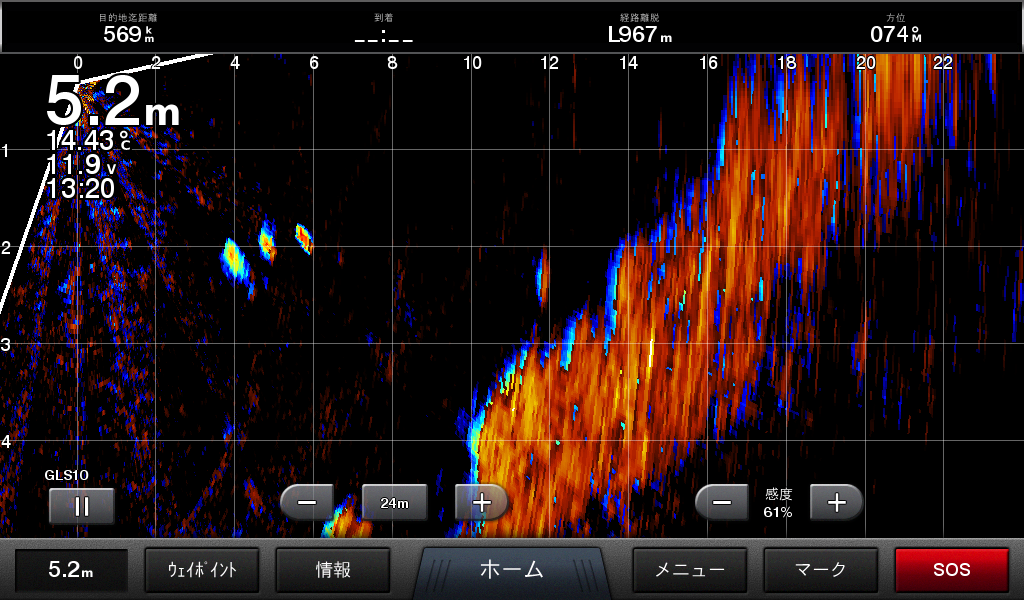Trigger the red SOS button

[951, 570]
